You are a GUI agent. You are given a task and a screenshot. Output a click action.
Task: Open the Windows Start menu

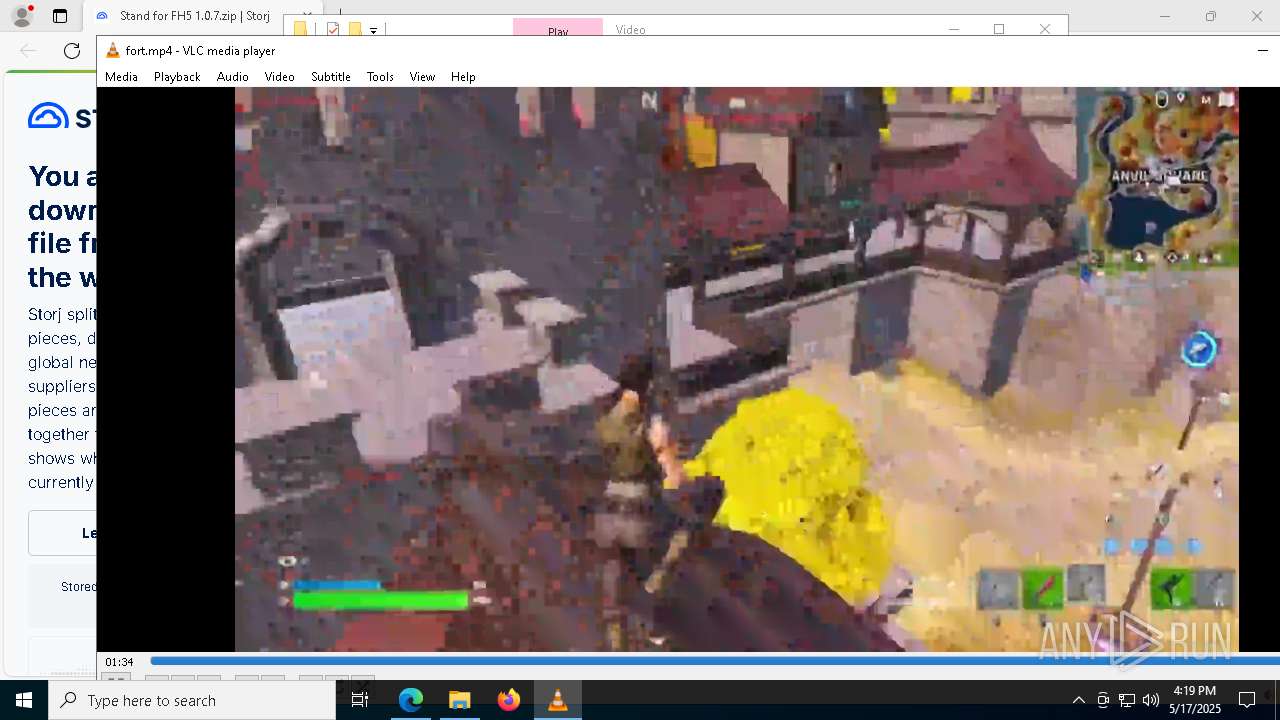point(24,700)
